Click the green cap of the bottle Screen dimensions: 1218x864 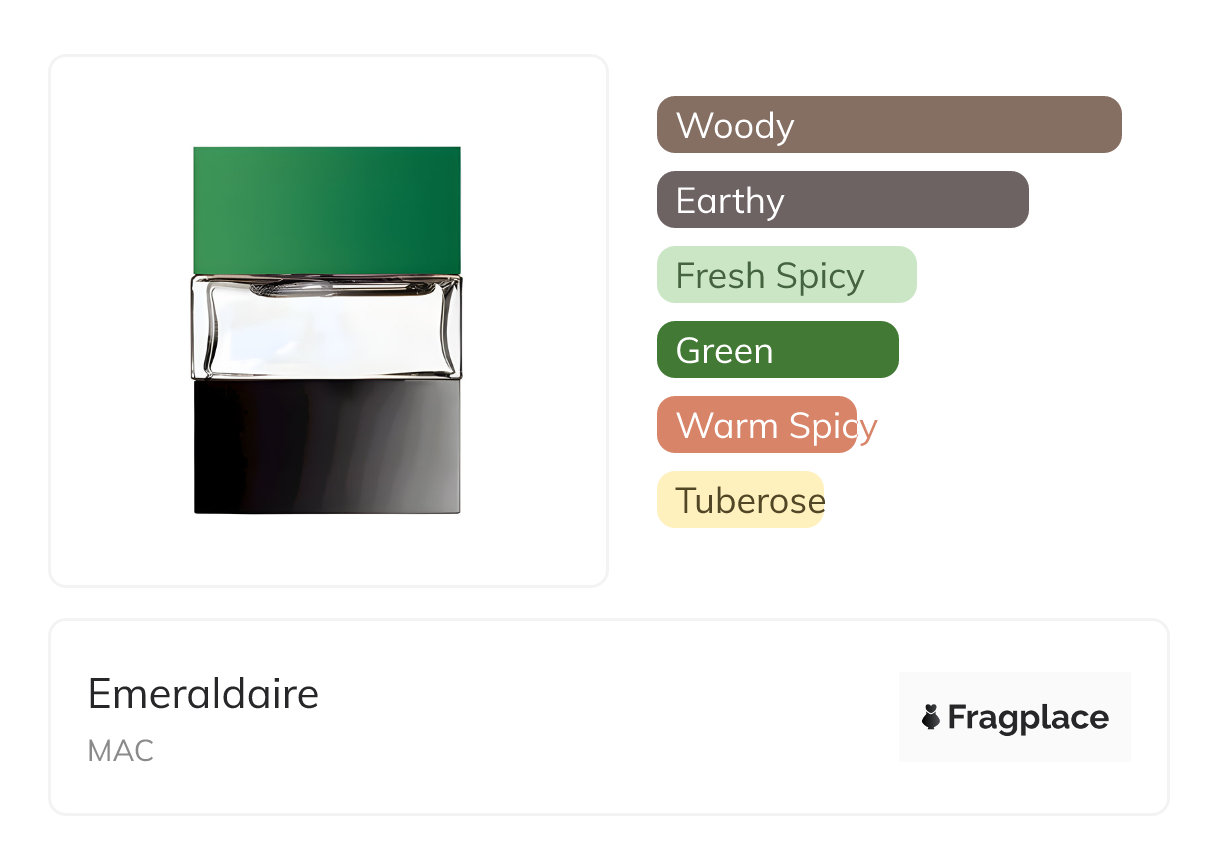pos(327,210)
